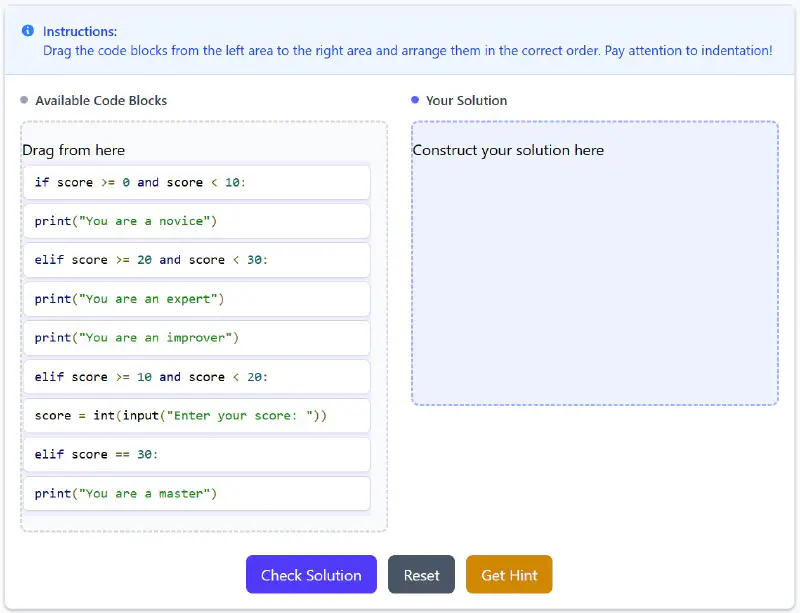Click the Reset button
The image size is (800, 613).
pyautogui.click(x=421, y=574)
